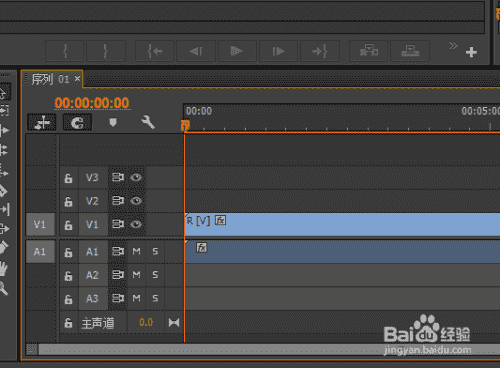The height and width of the screenshot is (368, 500).
Task: Mute track A2
Action: click(136, 275)
